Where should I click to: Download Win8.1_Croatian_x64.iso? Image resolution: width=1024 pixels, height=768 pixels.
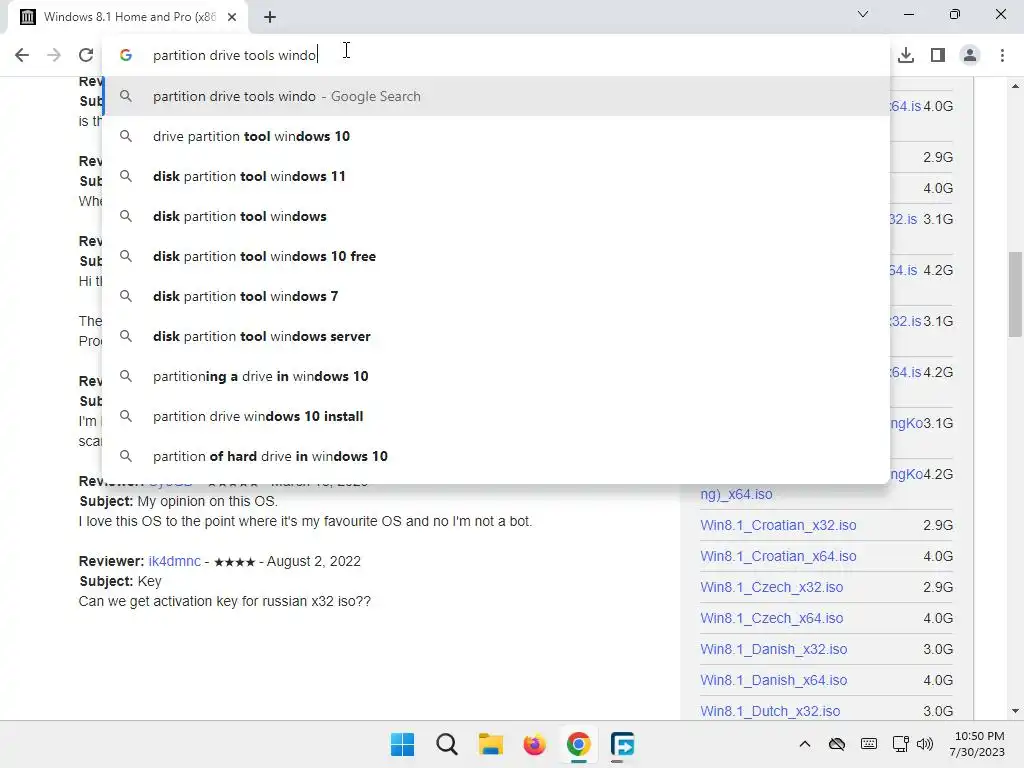tap(778, 556)
